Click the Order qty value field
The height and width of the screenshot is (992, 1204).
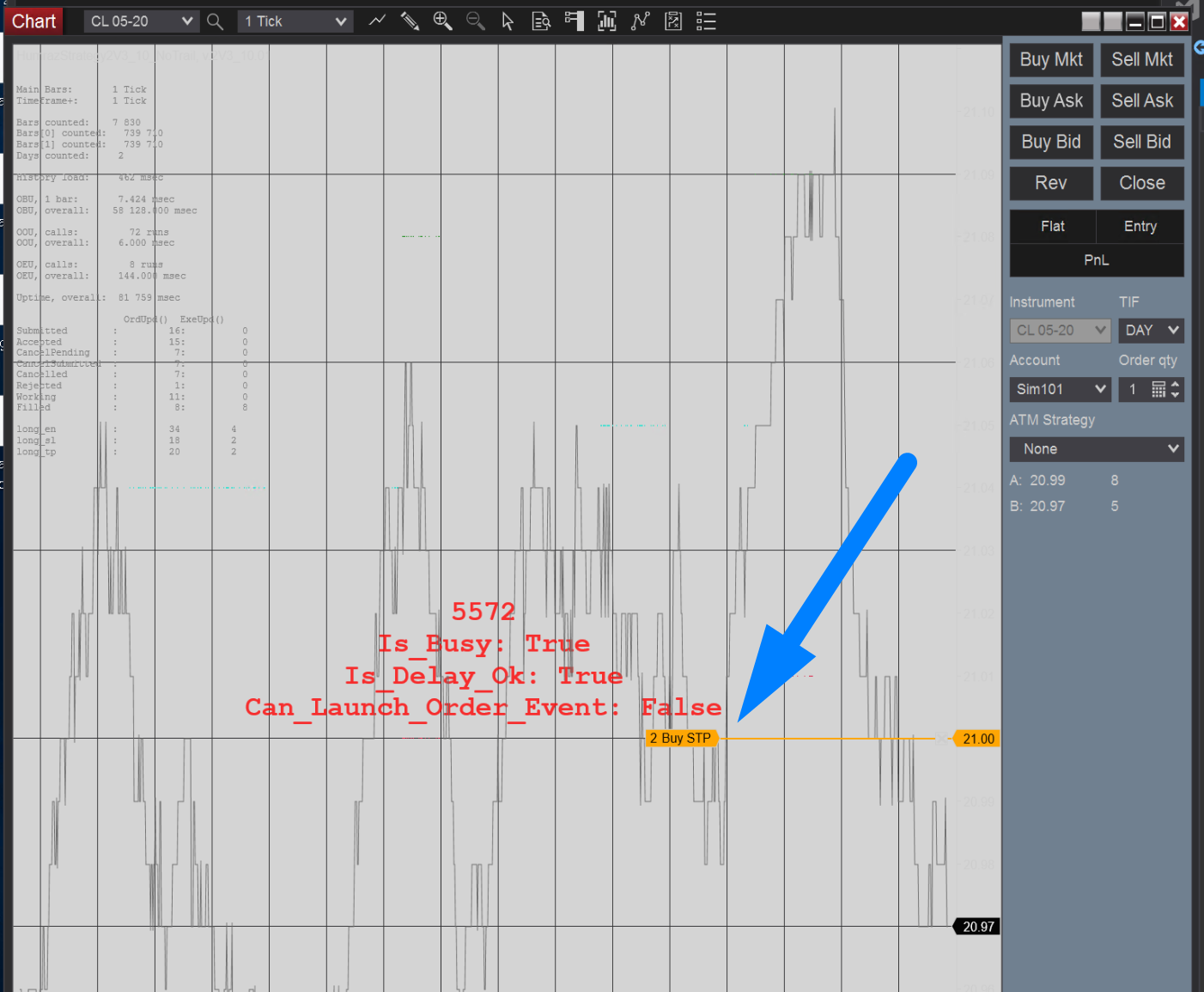point(1134,390)
